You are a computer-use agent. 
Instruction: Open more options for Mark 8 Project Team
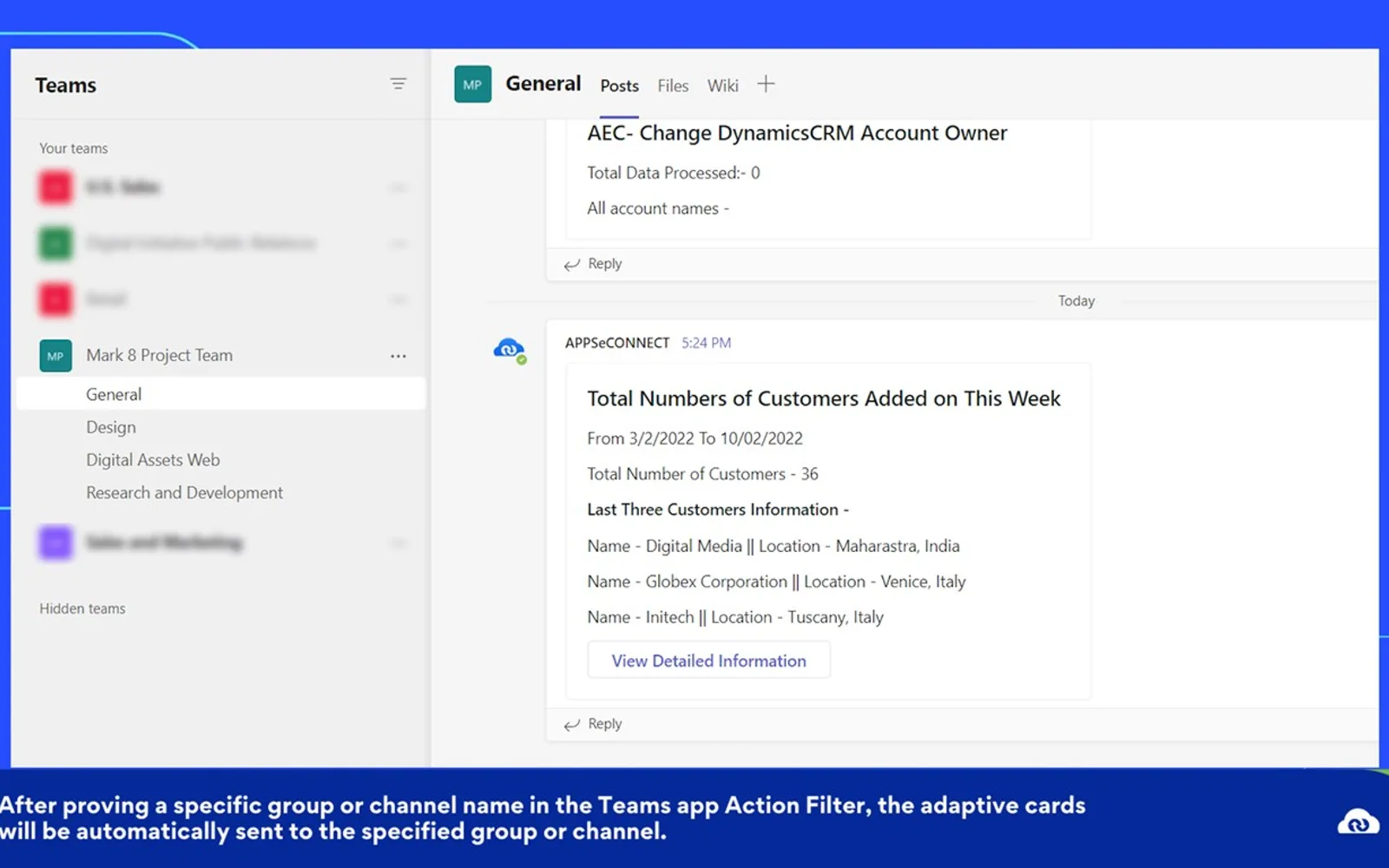[x=398, y=356]
